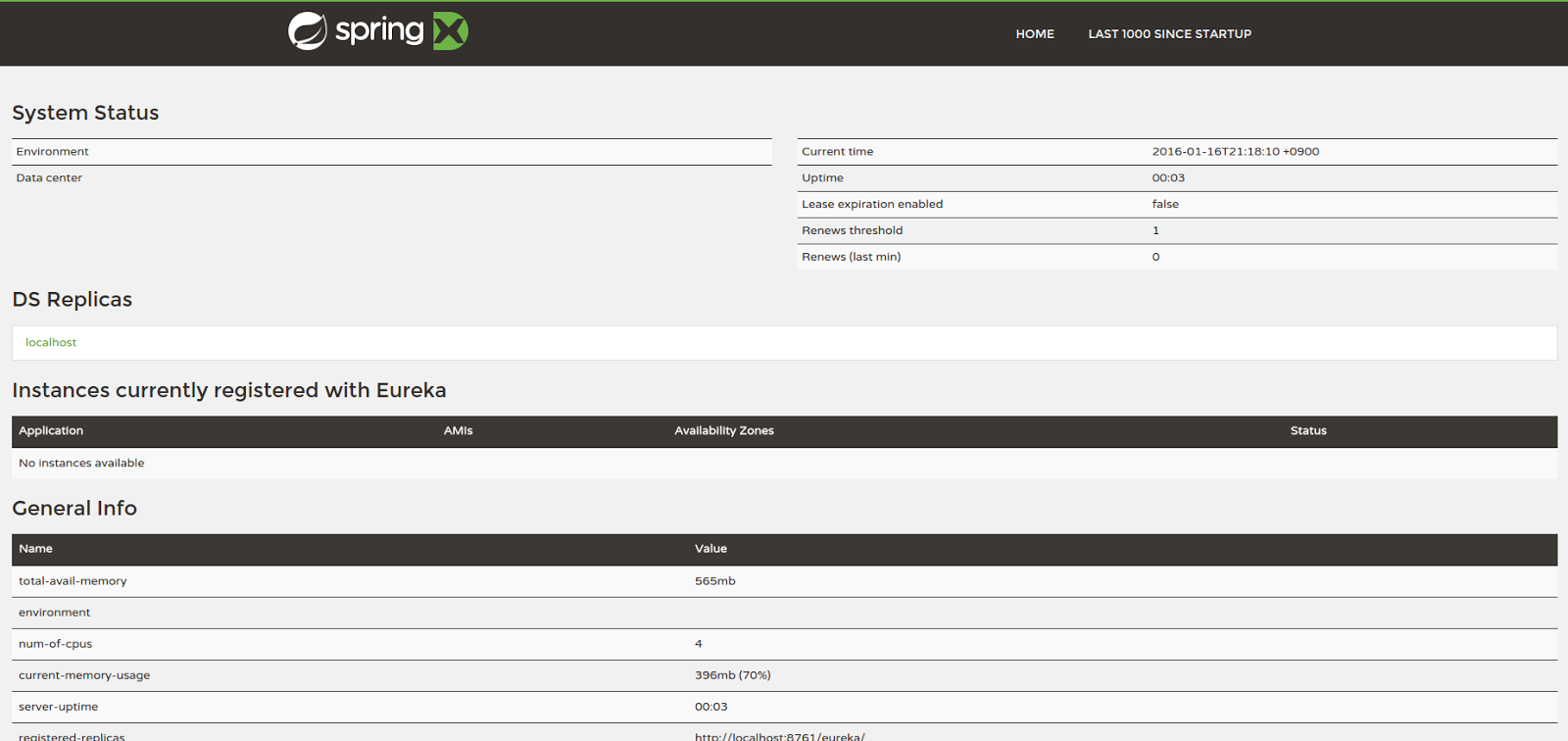This screenshot has width=1568, height=741.
Task: Select the 'No instances available' text
Action: 81,463
